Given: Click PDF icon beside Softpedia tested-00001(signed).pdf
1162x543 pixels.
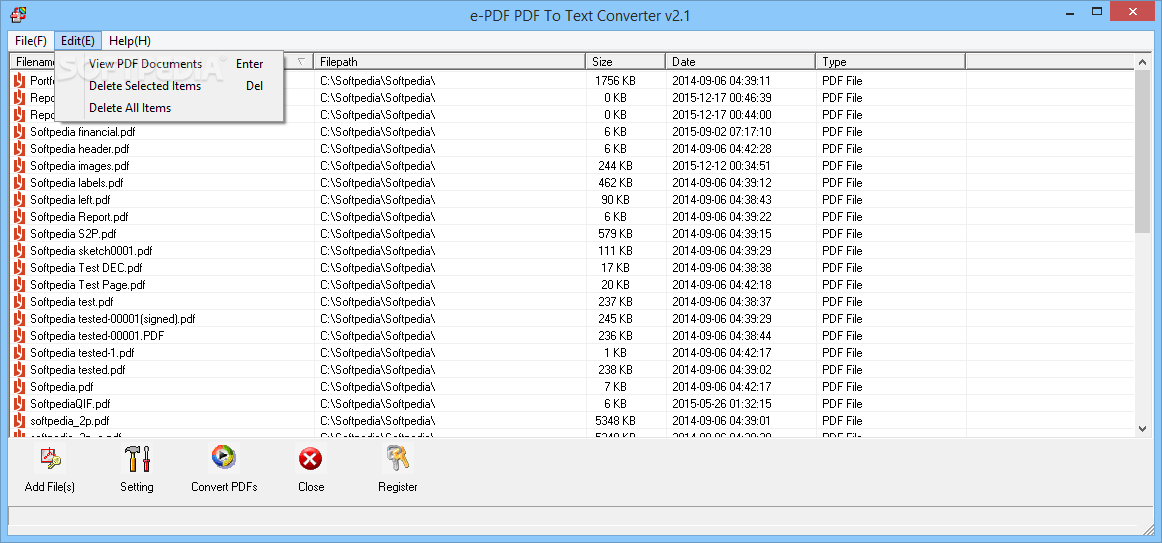Looking at the screenshot, I should tap(19, 319).
